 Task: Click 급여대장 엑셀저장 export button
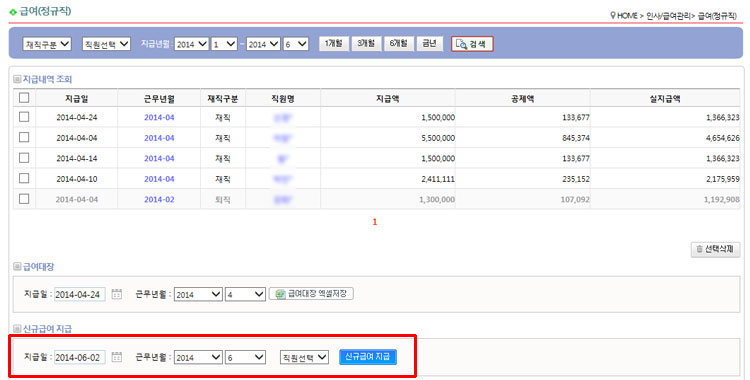click(311, 294)
